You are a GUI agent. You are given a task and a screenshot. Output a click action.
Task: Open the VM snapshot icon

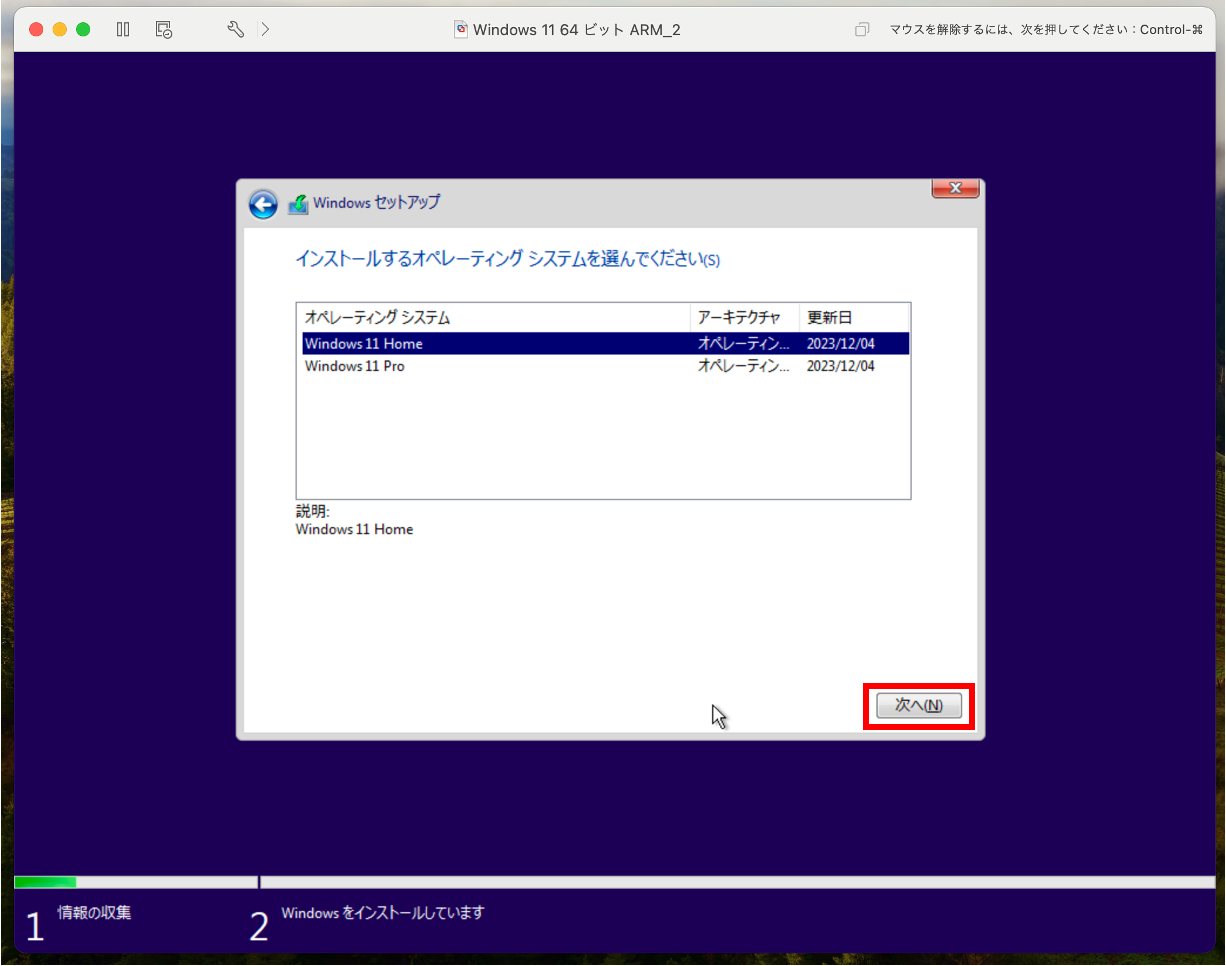165,29
